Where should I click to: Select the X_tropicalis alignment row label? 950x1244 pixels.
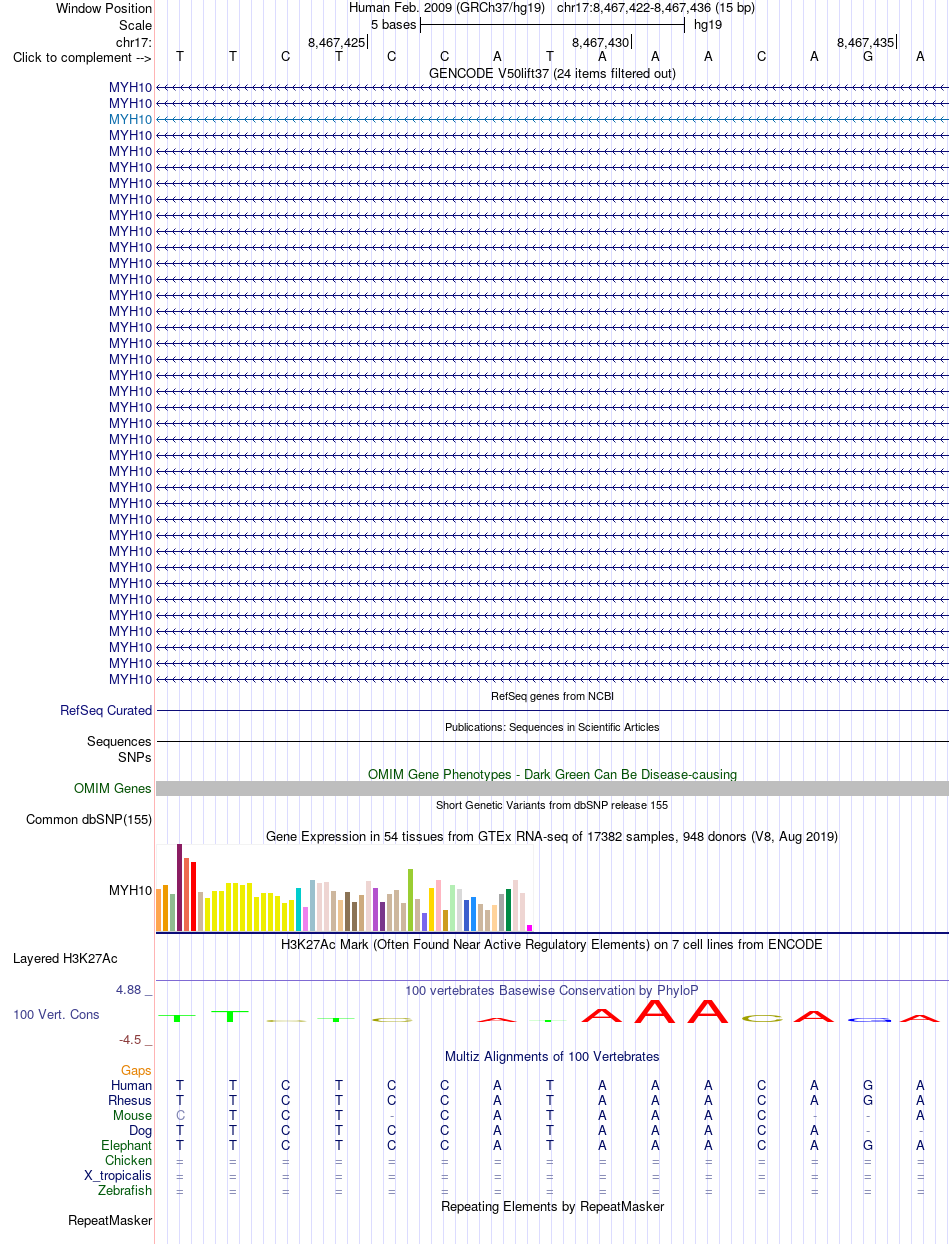pyautogui.click(x=118, y=1176)
